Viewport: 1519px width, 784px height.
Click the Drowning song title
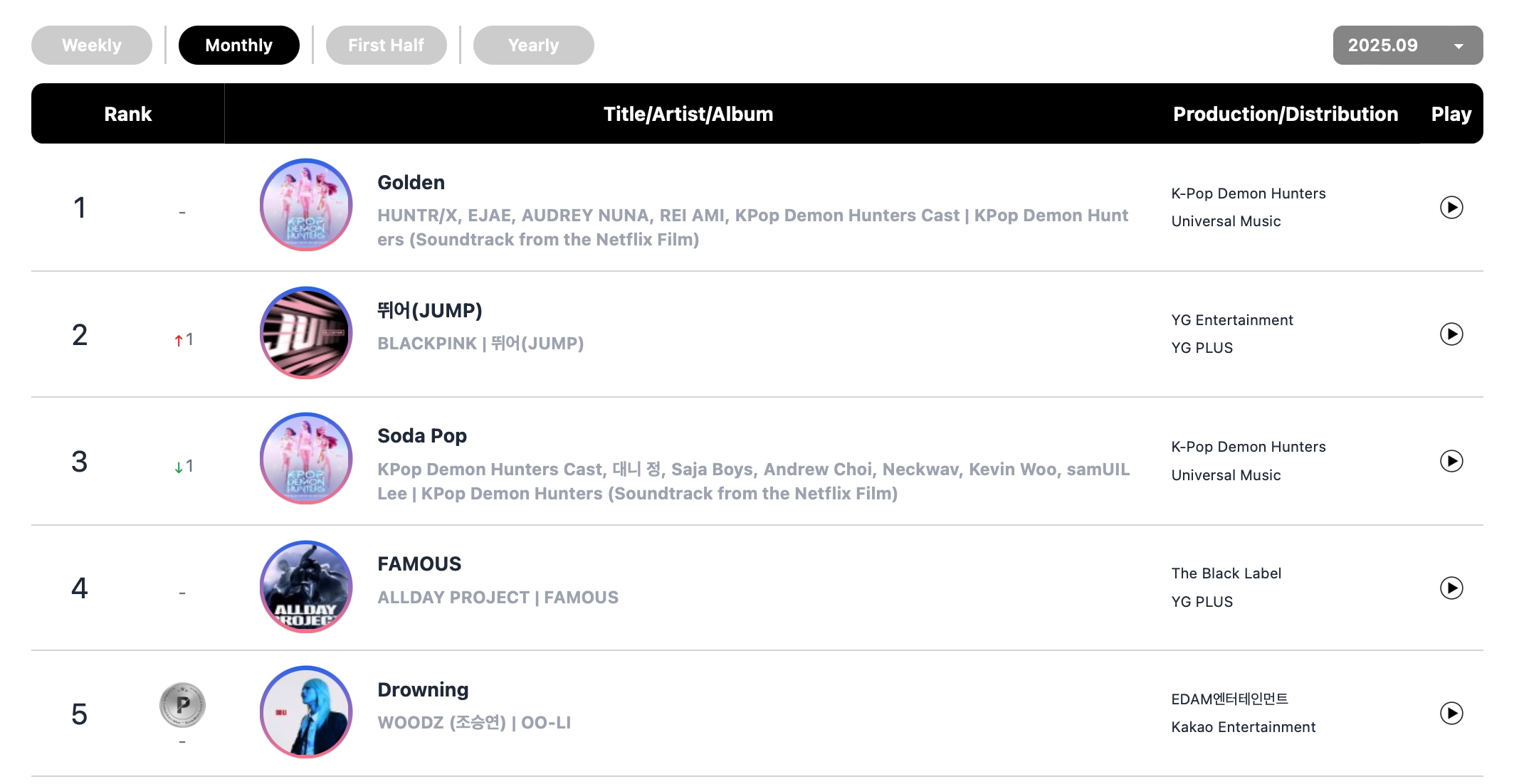tap(423, 690)
